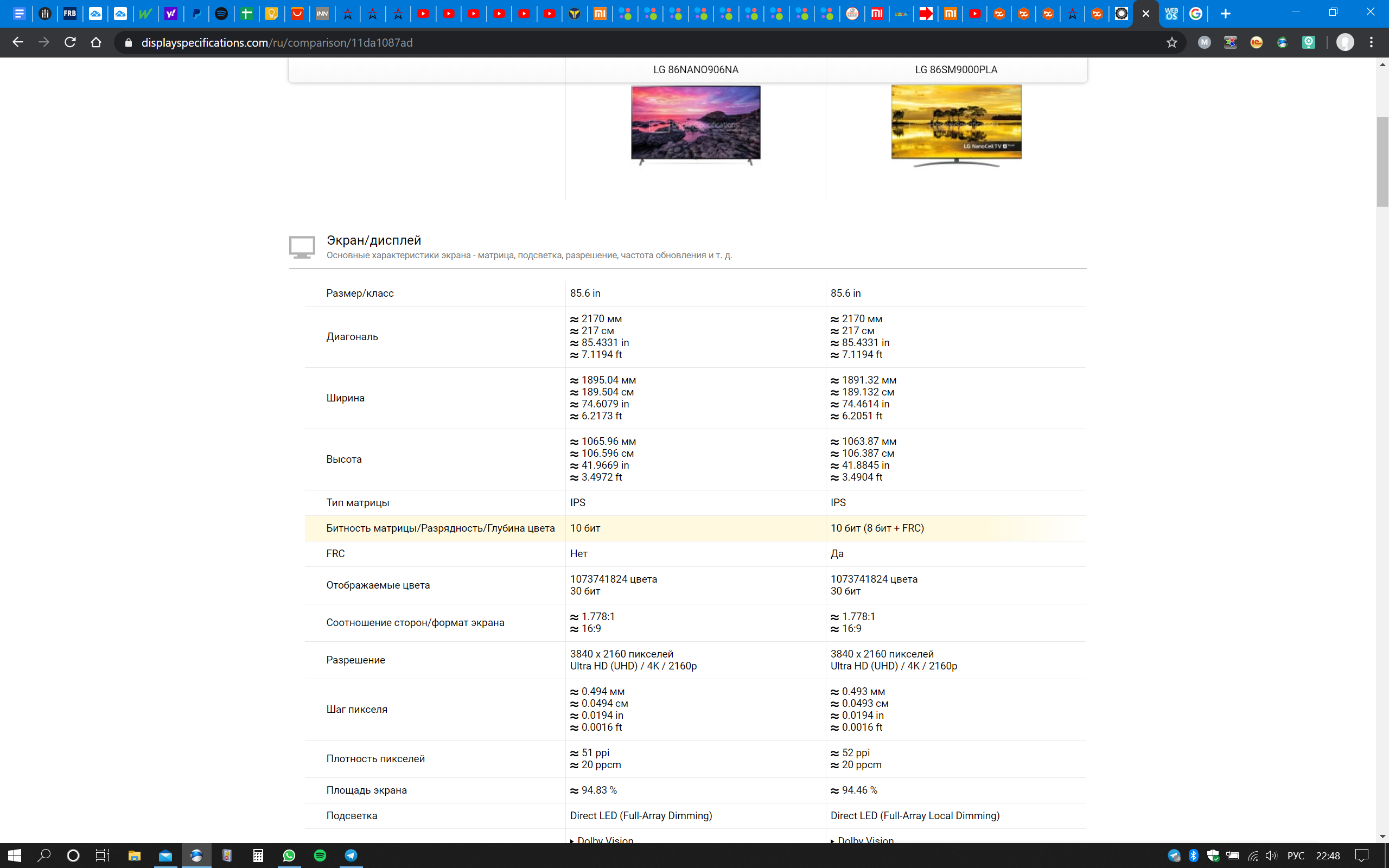Click the page vertical scrollbar thumb

pos(1382,161)
